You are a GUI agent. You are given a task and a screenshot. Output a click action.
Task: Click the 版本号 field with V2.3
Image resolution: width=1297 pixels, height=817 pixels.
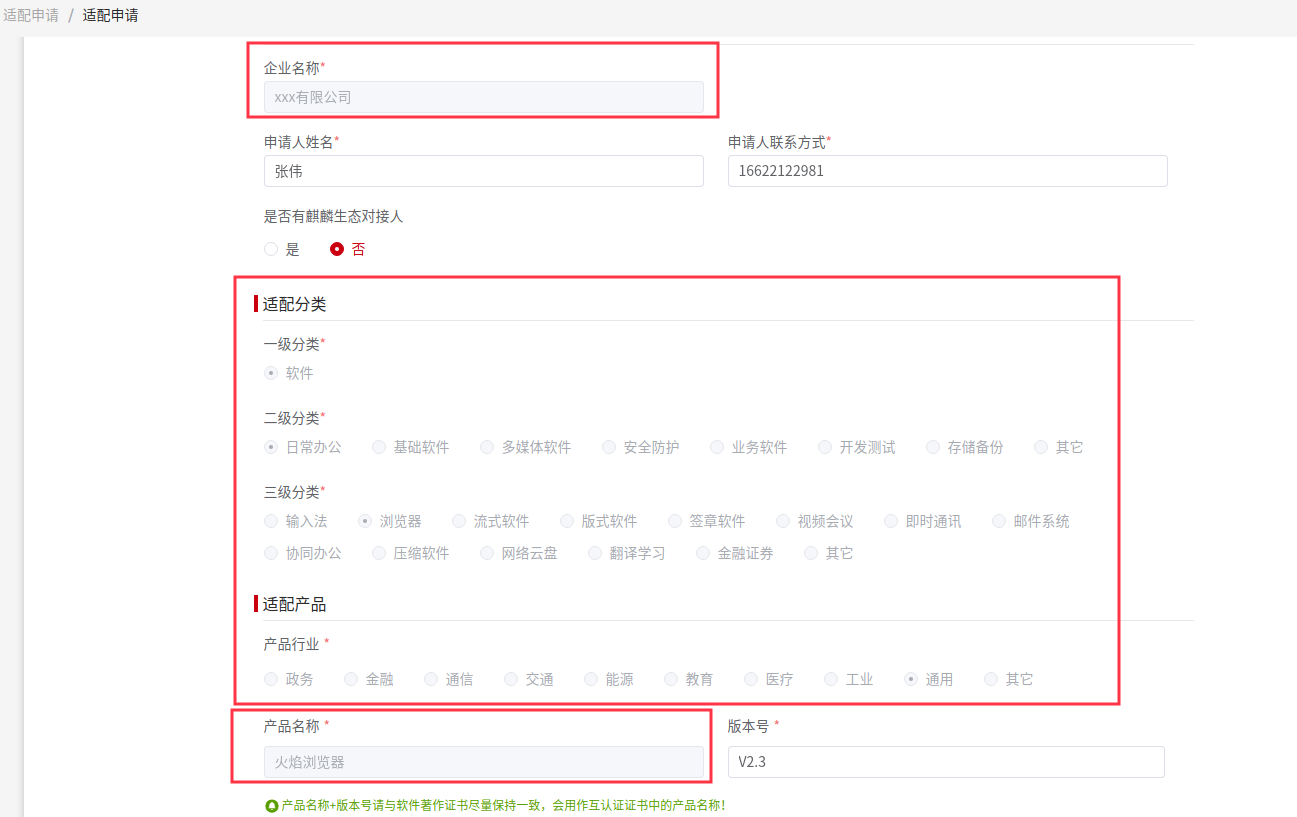pos(945,762)
